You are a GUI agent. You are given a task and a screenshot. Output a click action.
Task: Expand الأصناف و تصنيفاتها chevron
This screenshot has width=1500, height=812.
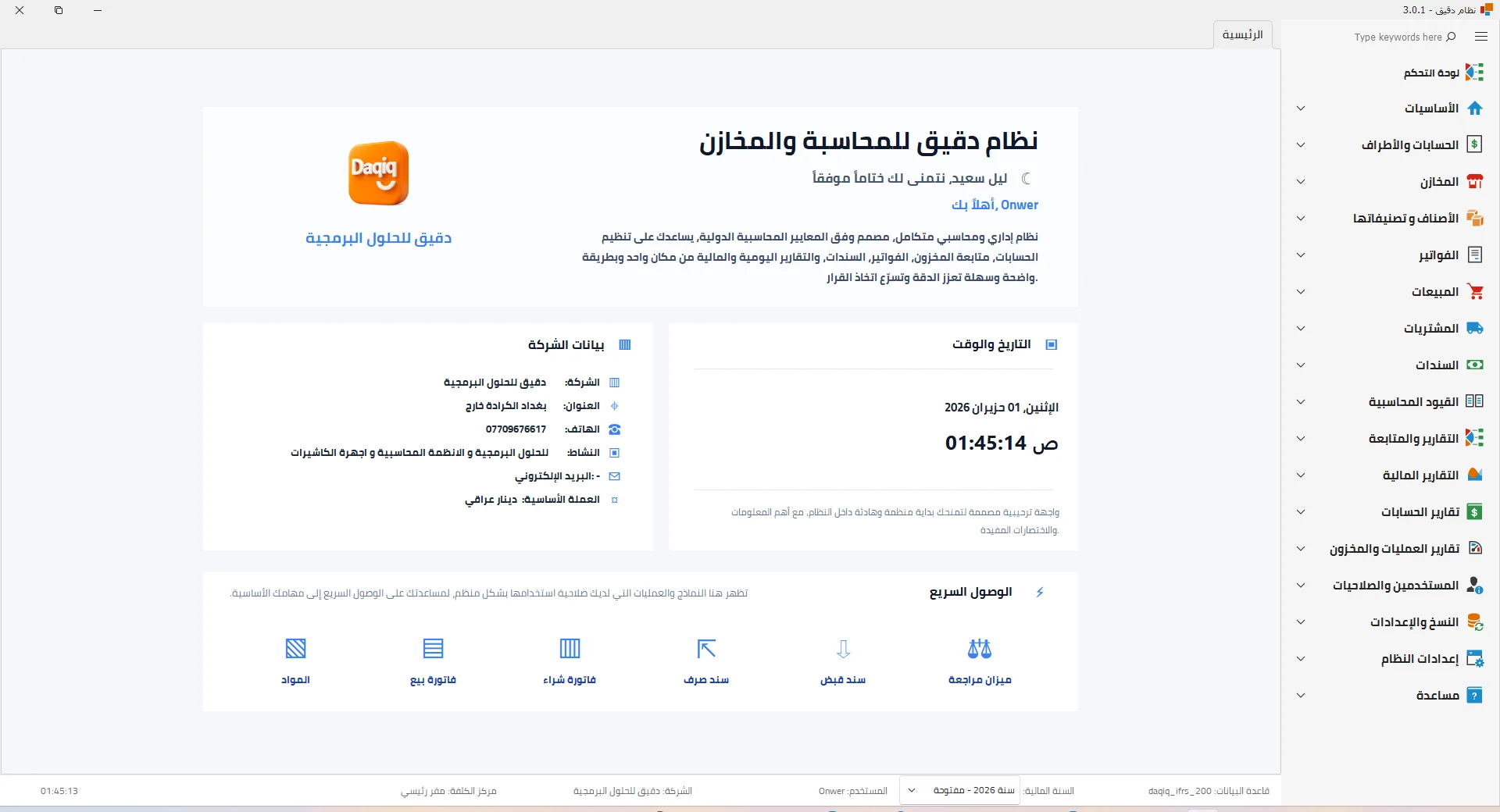point(1301,219)
